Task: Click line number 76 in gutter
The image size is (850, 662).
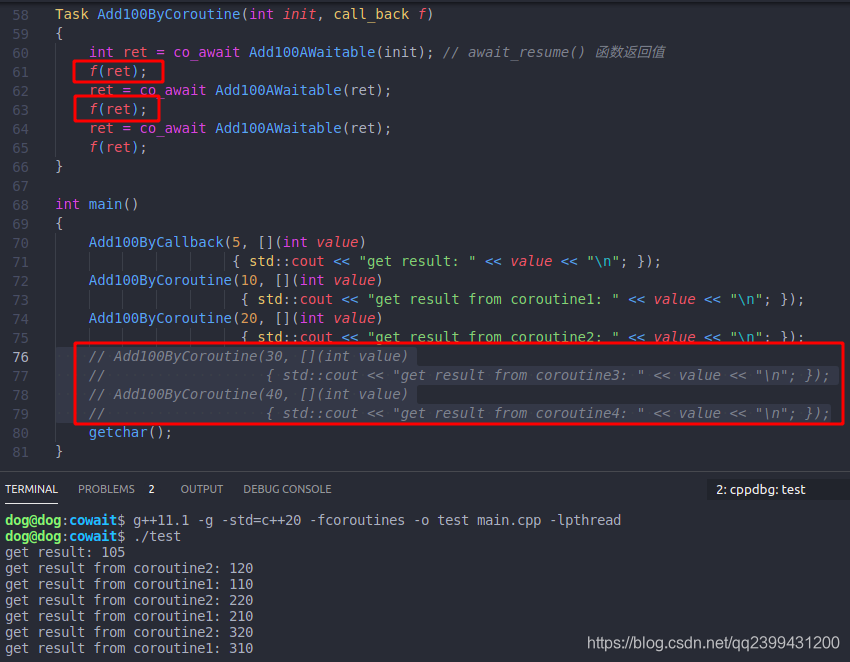Action: pos(21,357)
